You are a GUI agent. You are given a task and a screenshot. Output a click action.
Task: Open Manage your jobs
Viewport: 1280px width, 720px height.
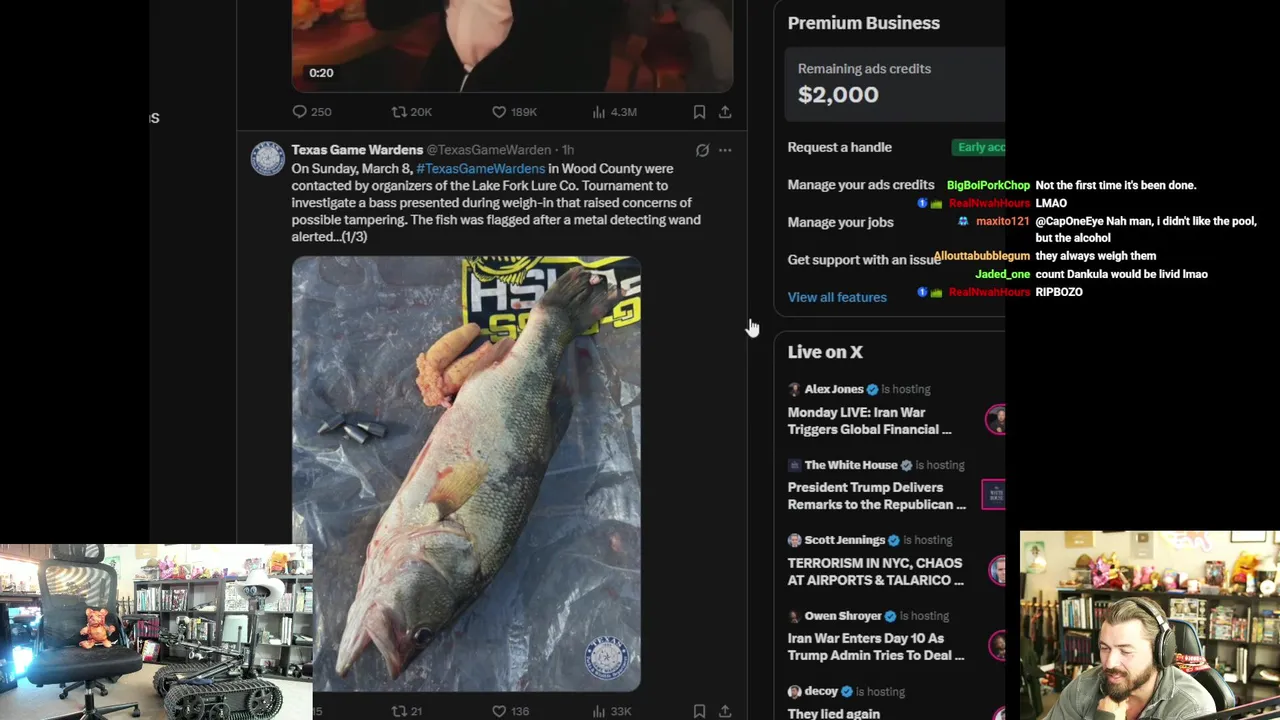[840, 222]
